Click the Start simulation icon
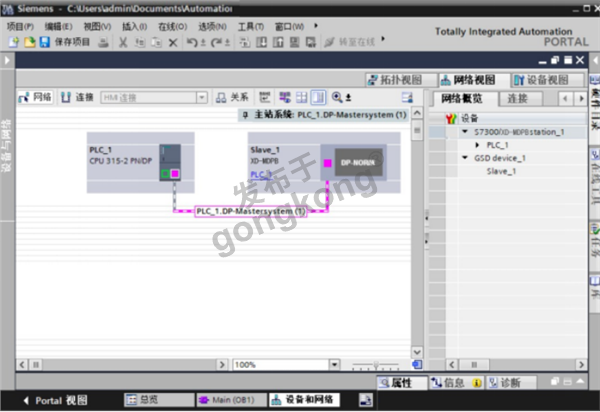This screenshot has width=600, height=412. (x=294, y=42)
